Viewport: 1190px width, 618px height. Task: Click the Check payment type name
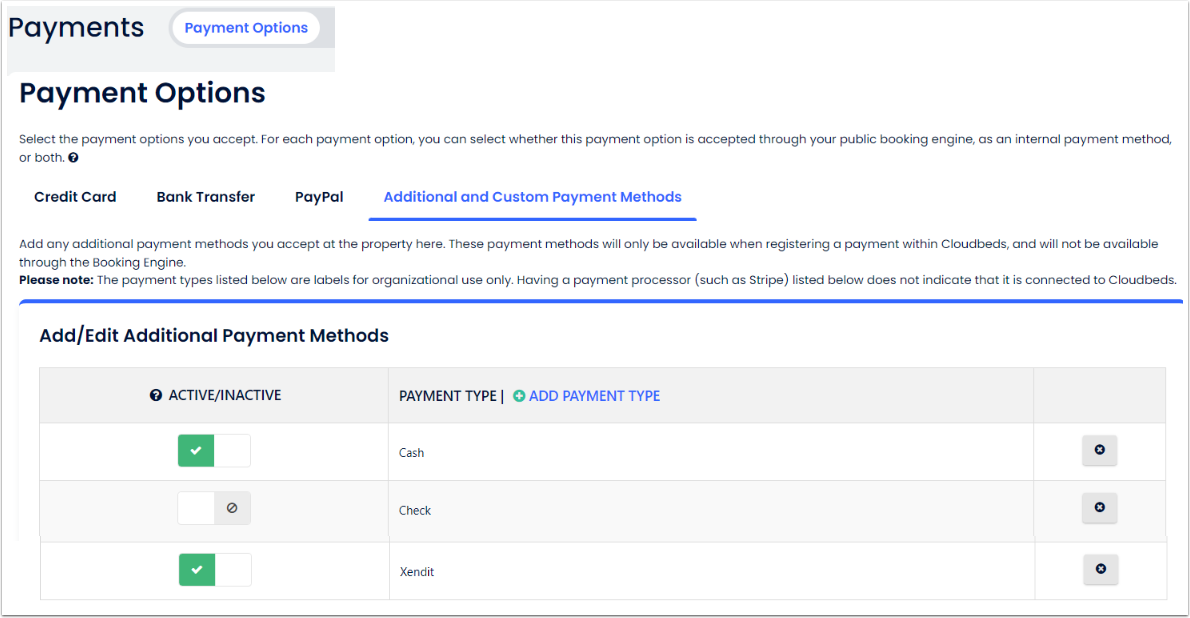point(415,511)
